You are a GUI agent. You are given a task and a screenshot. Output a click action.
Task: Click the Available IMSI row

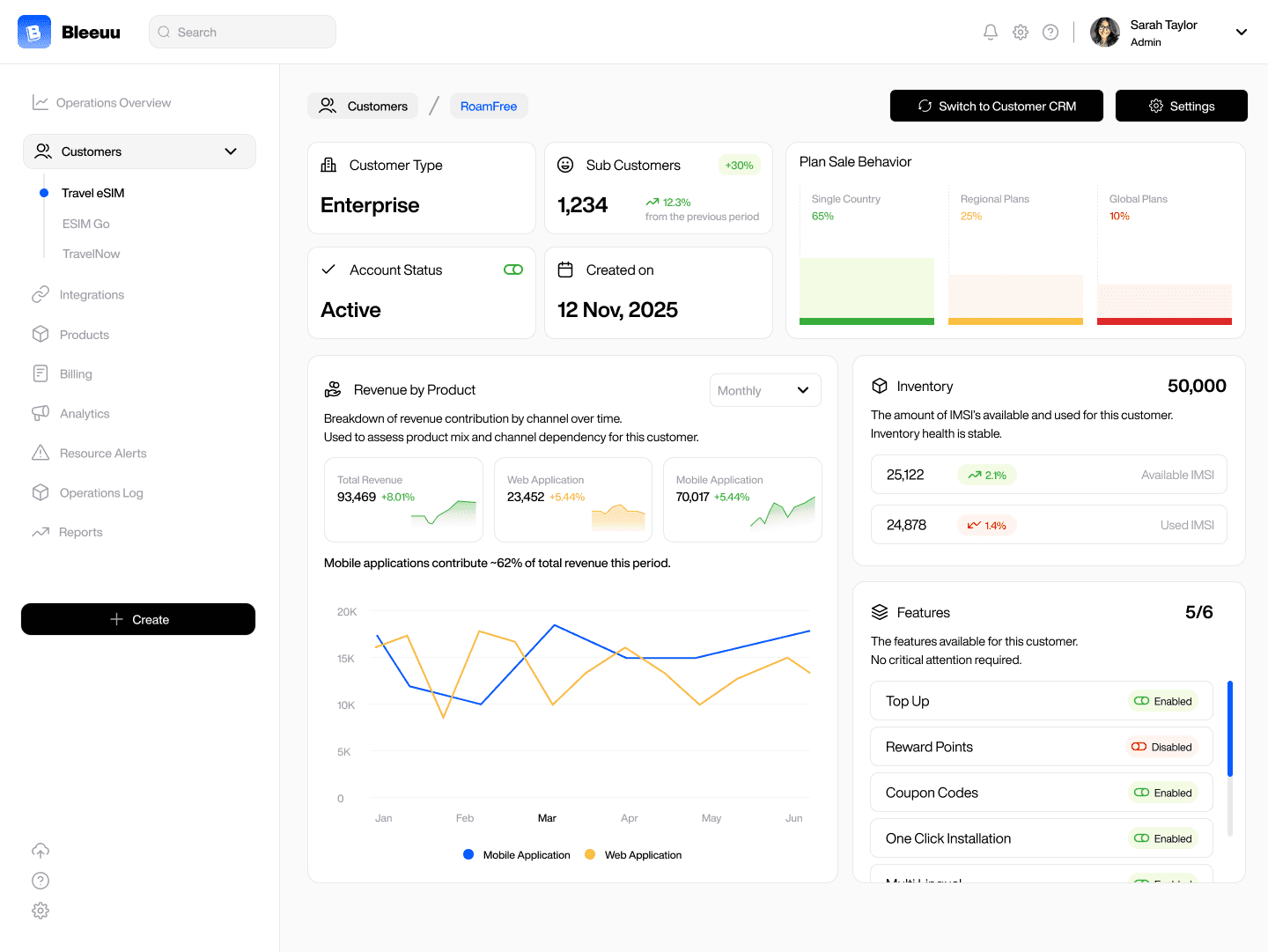tap(1049, 475)
